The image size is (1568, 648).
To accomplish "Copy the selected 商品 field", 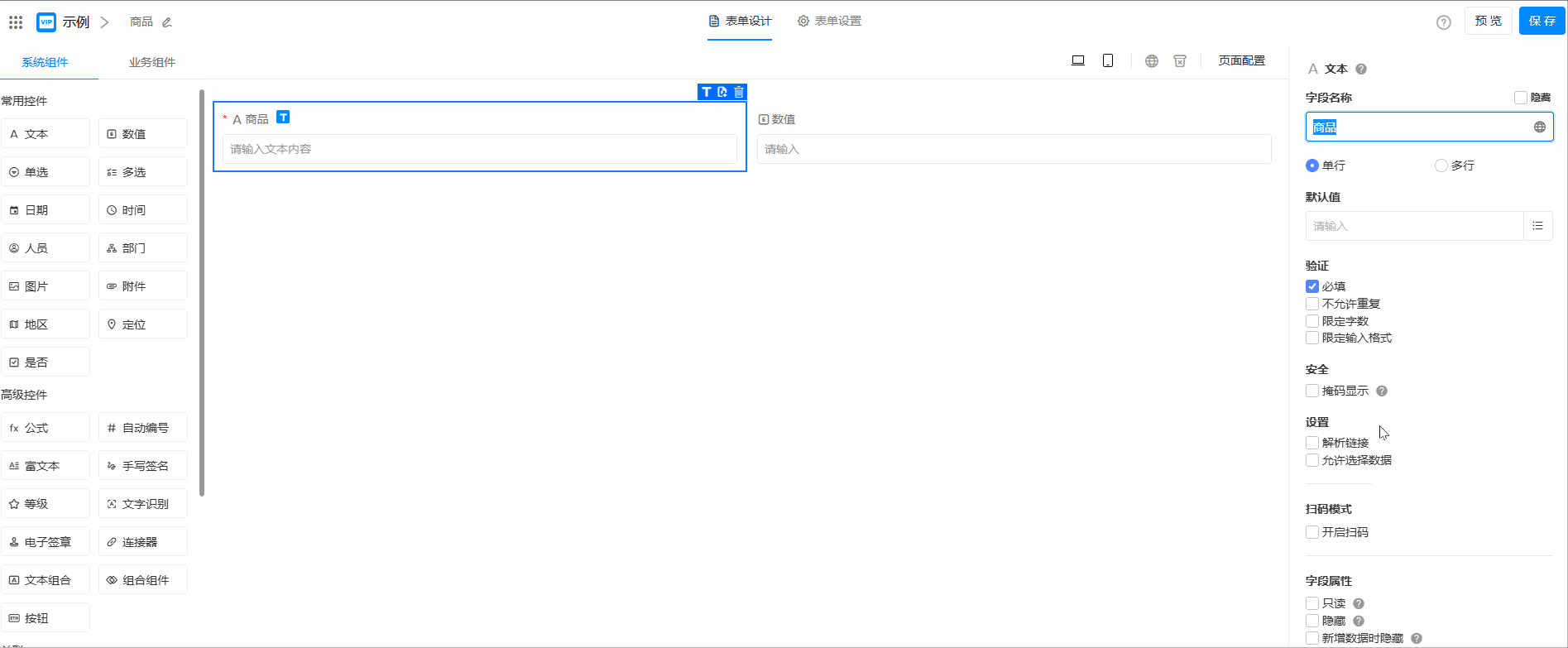I will click(722, 92).
